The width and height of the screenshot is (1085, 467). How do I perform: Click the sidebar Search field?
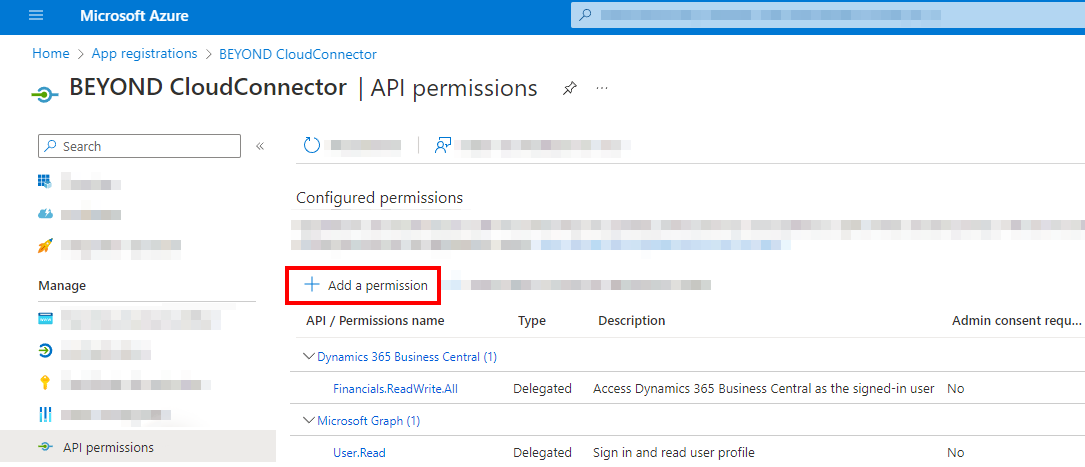pyautogui.click(x=140, y=146)
